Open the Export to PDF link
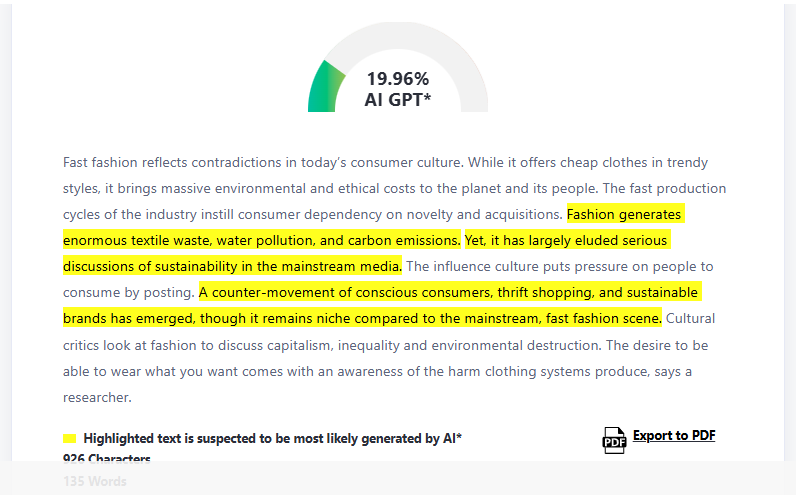Viewport: 796px width, 495px height. (x=673, y=435)
